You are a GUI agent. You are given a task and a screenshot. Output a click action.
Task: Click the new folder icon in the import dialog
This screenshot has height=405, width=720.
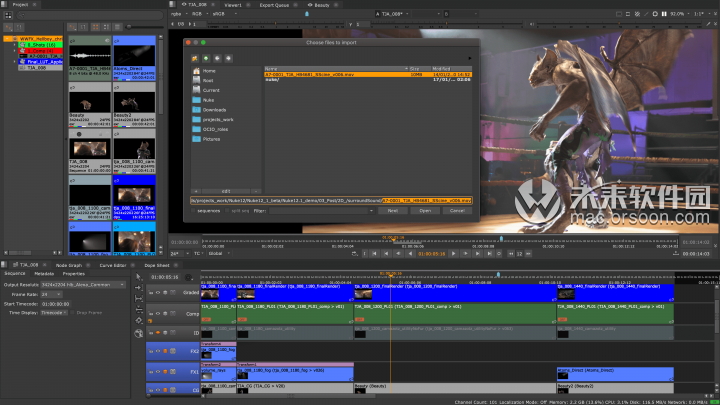point(195,58)
